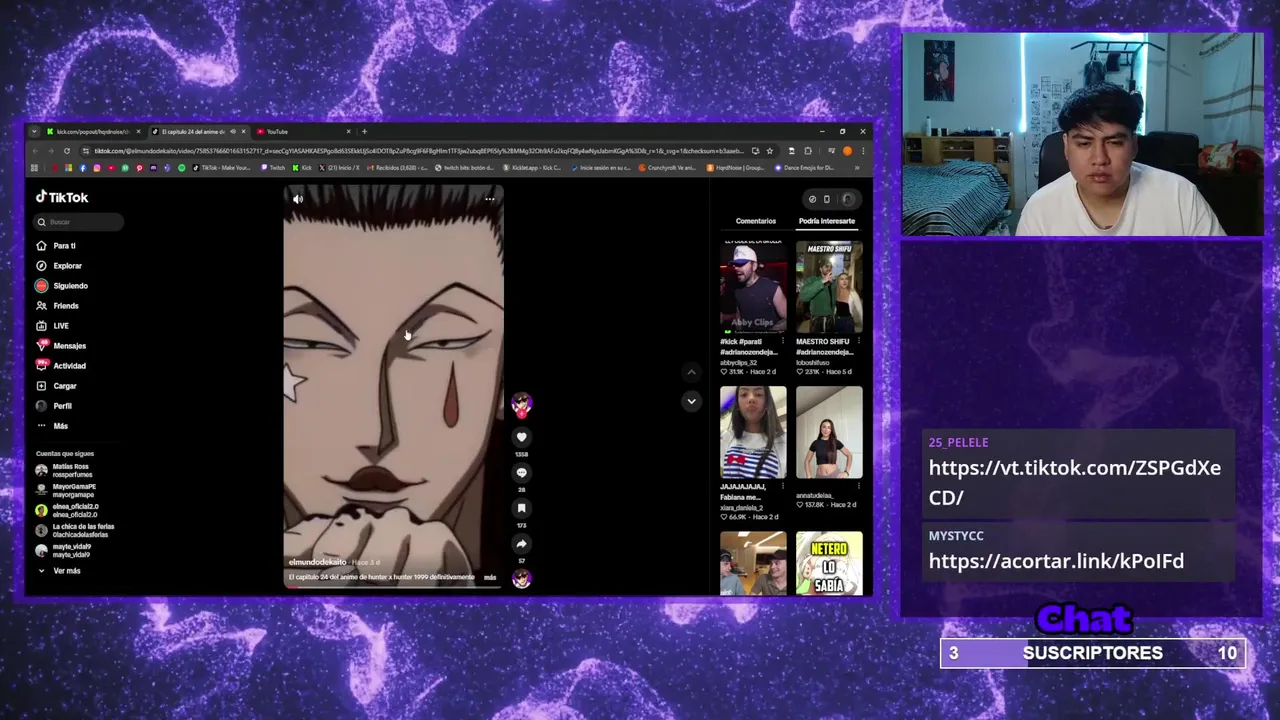Bookmark this page with the star icon
The width and height of the screenshot is (1280, 720).
coord(769,151)
